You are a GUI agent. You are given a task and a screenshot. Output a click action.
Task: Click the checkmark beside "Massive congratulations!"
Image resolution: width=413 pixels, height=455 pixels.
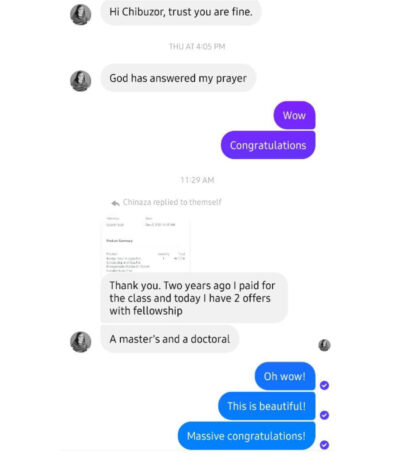click(324, 445)
